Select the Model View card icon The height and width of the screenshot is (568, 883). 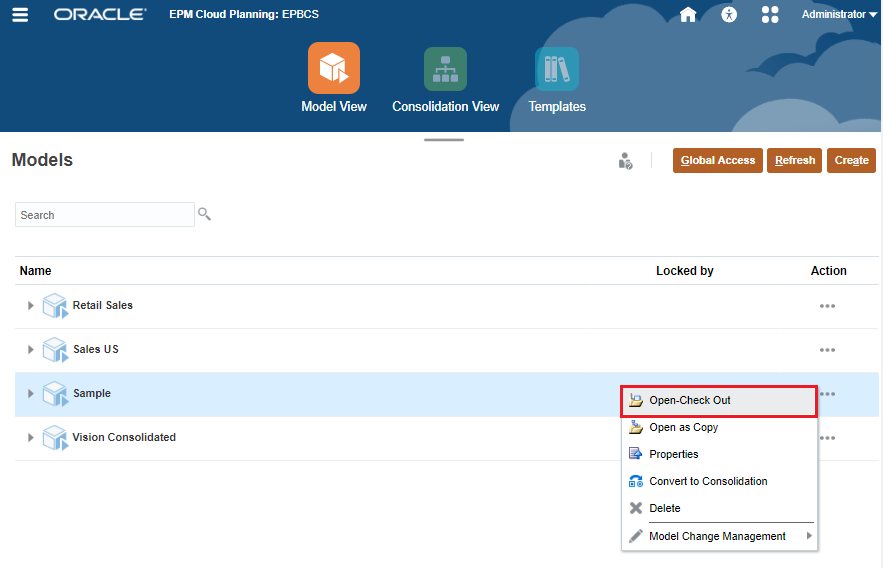(x=334, y=68)
